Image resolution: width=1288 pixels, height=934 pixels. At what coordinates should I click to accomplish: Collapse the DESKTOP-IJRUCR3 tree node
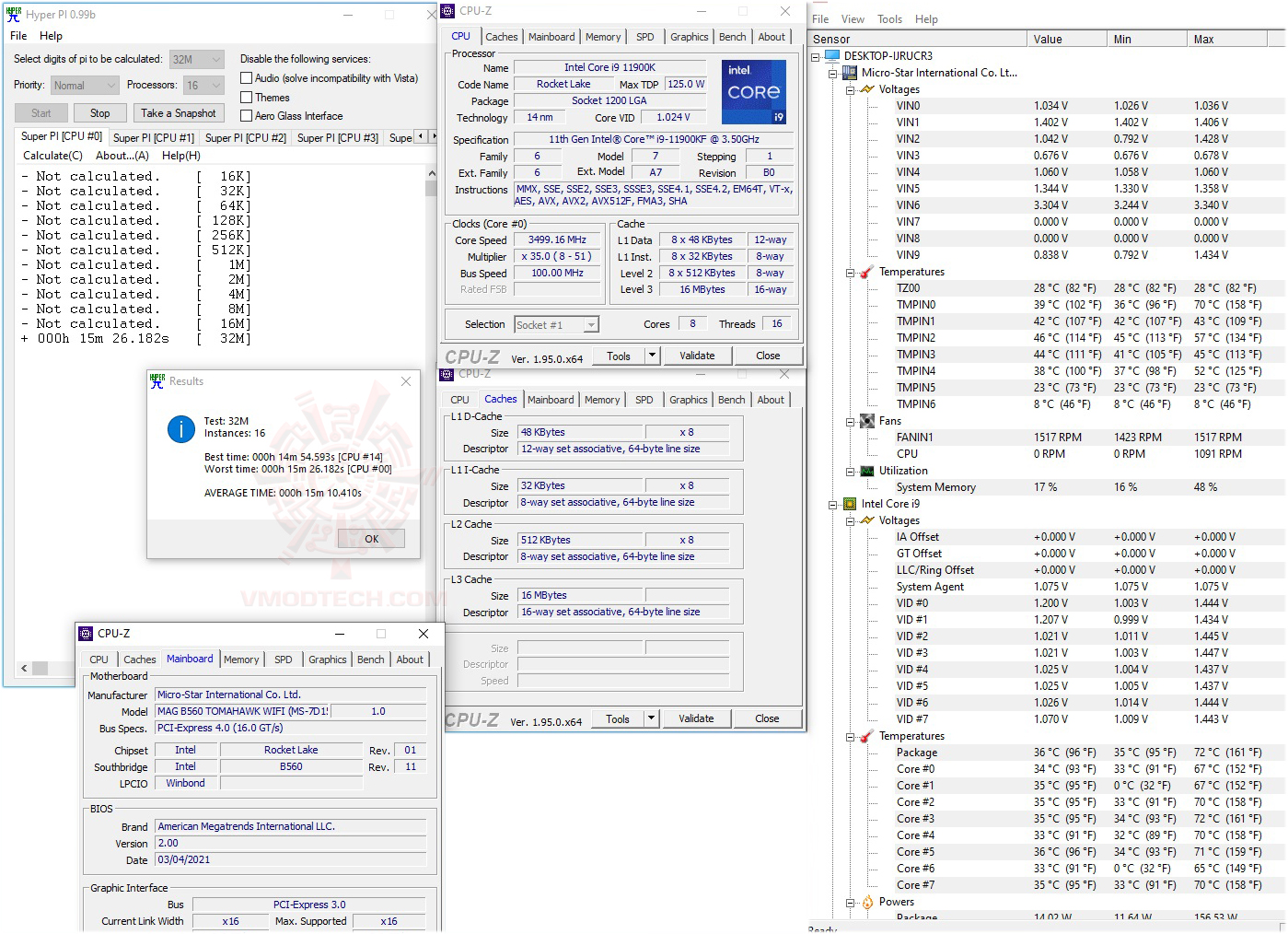(816, 56)
